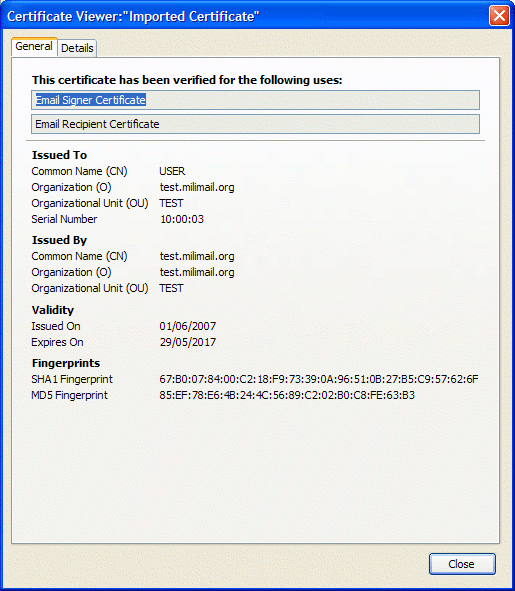Screen dimensions: 515x591
Task: Click the Issued By Organizational Unit value TEST
Action: pos(171,288)
